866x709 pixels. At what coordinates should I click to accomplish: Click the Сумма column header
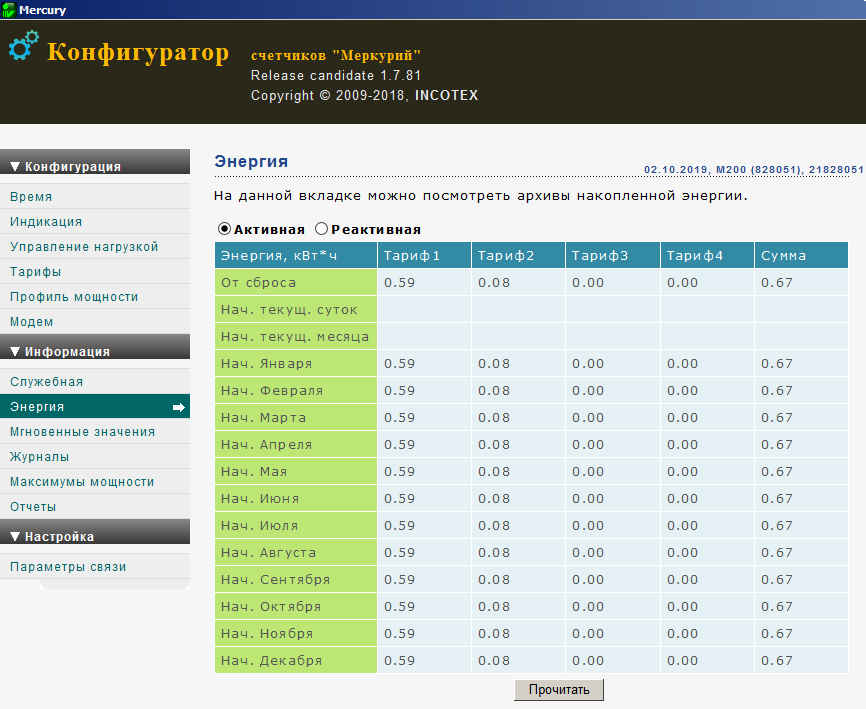[801, 255]
